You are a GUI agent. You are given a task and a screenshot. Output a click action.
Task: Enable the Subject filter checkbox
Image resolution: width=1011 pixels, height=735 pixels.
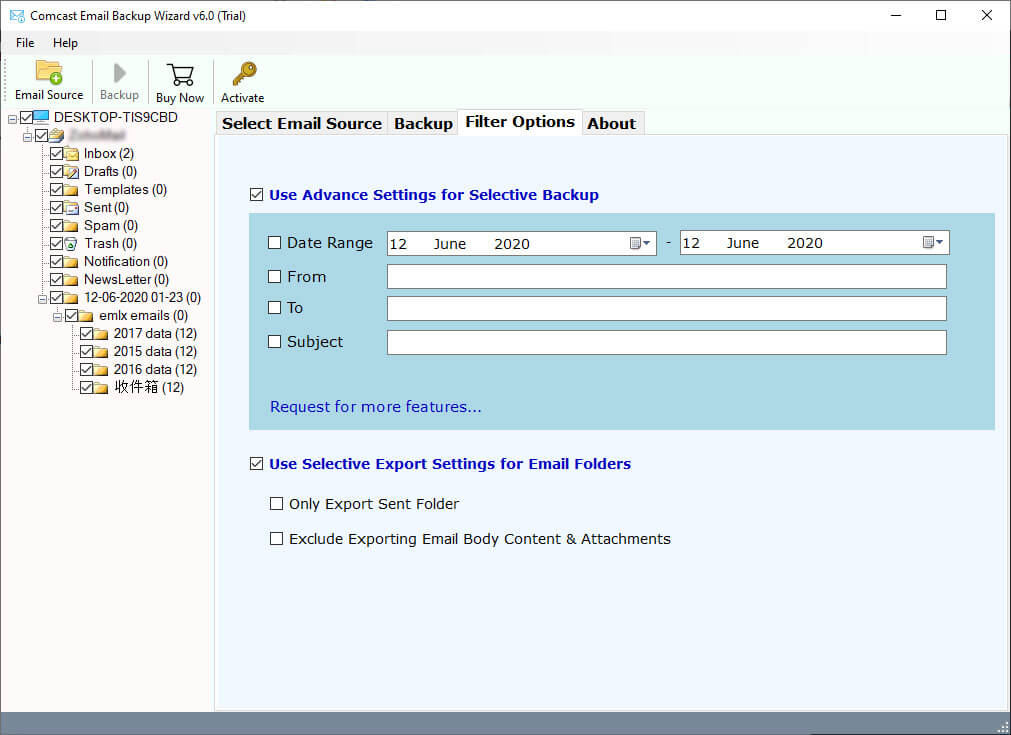(x=275, y=342)
